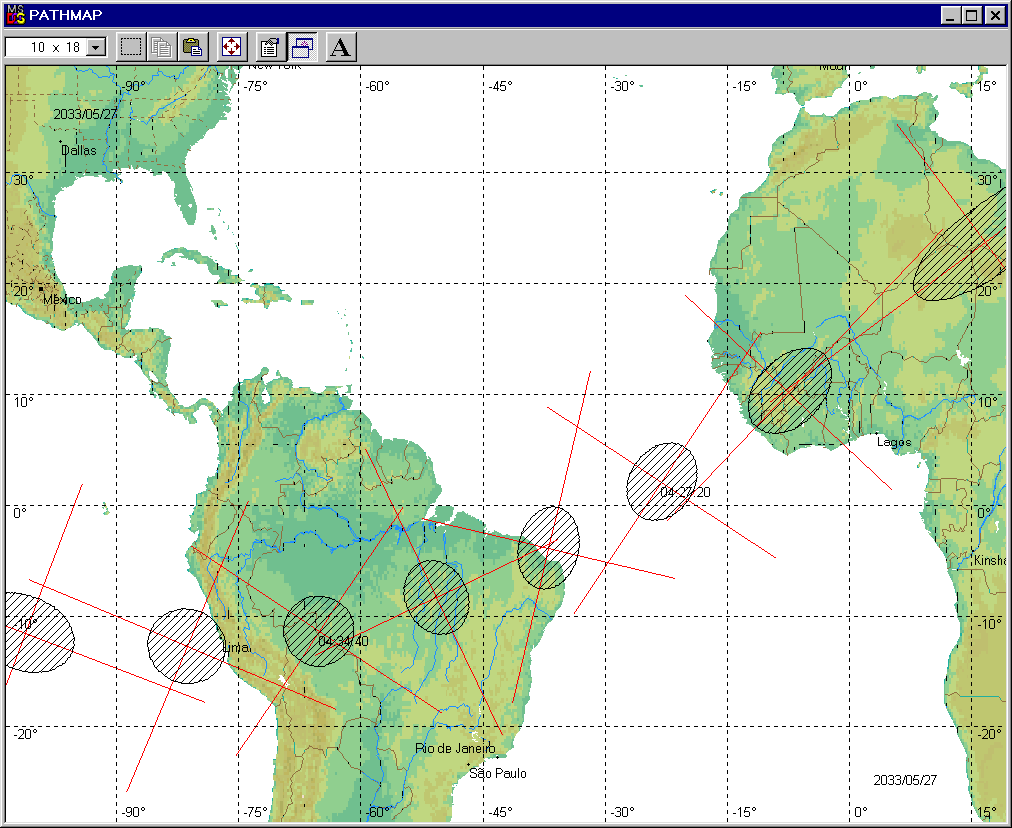The height and width of the screenshot is (828, 1012).
Task: Expand the font size dropdown arrow
Action: (x=96, y=47)
